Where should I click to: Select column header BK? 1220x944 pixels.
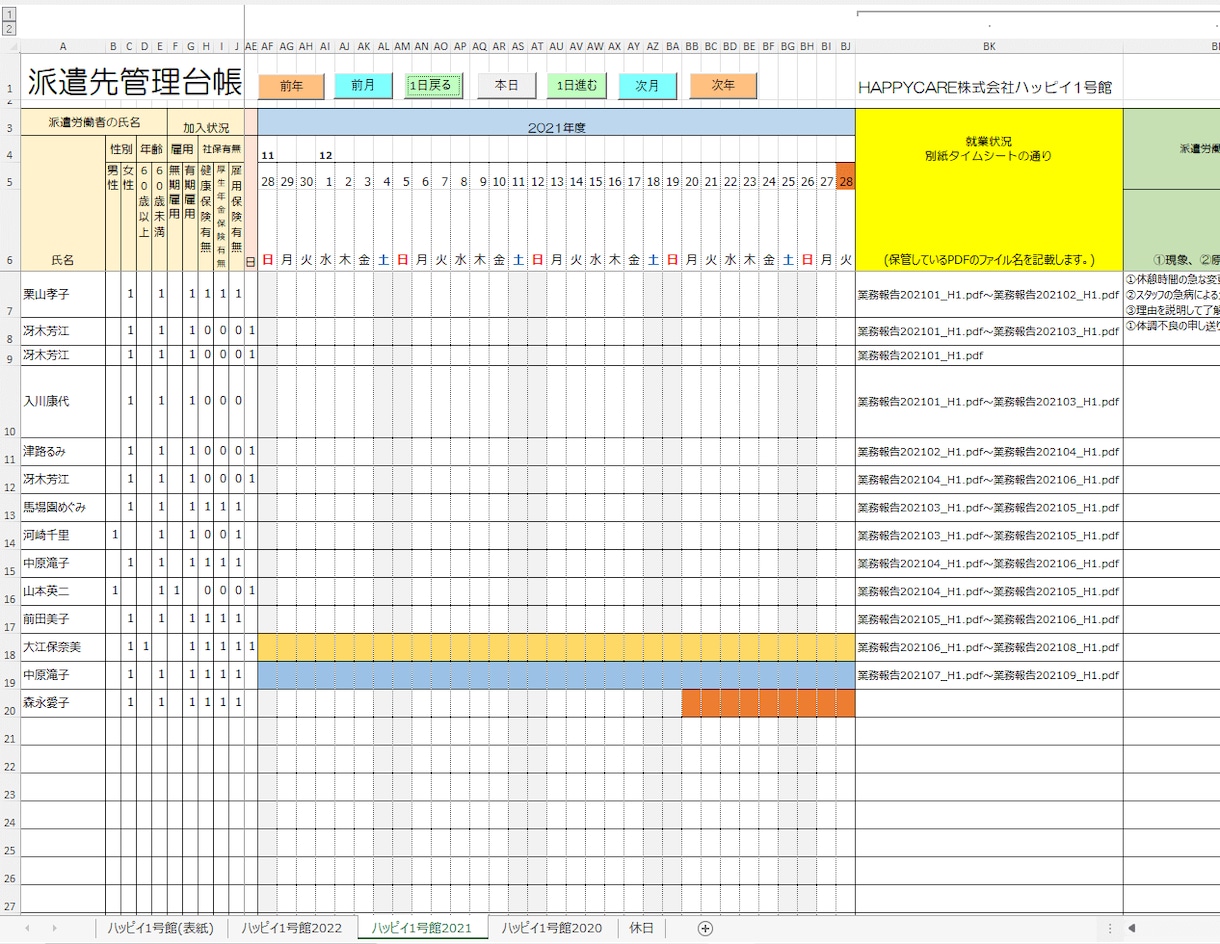[989, 46]
